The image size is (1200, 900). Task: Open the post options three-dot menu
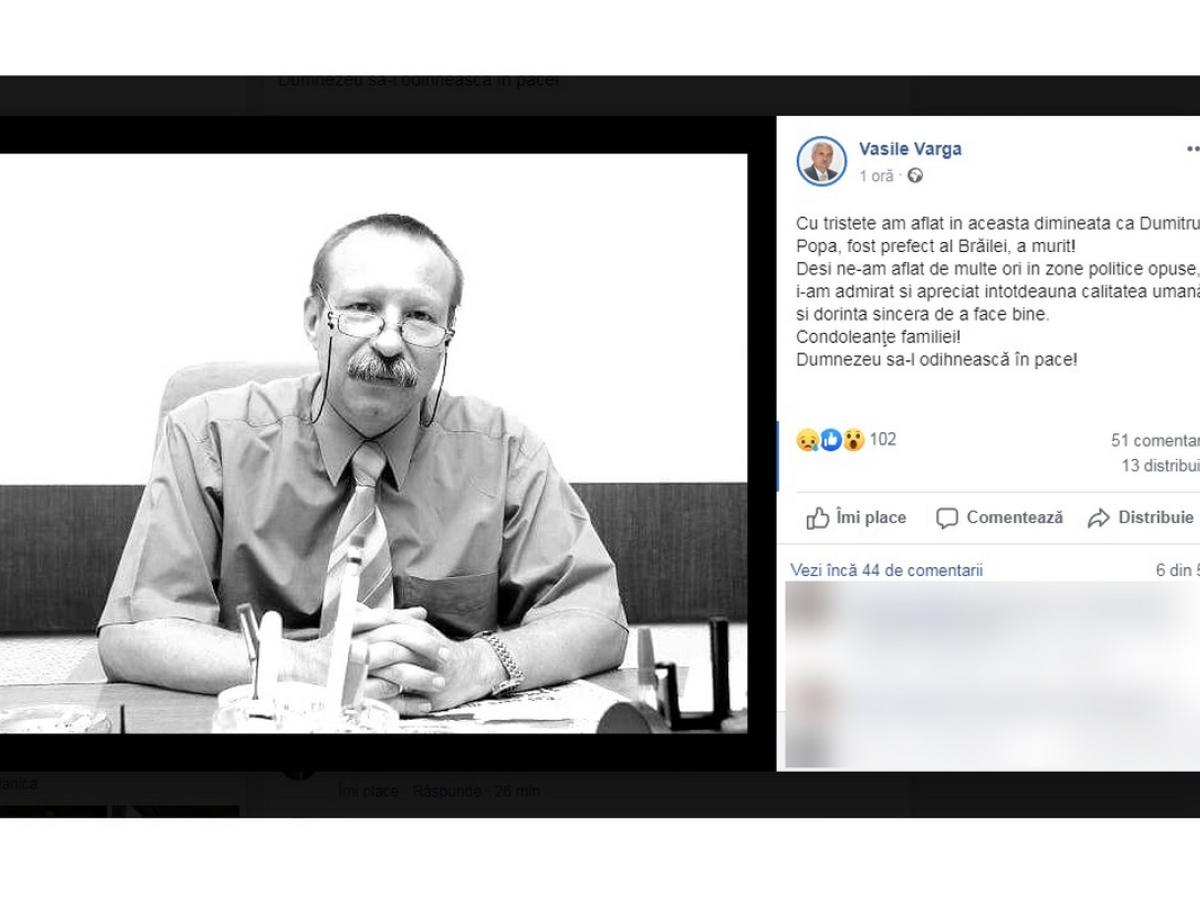[1192, 149]
